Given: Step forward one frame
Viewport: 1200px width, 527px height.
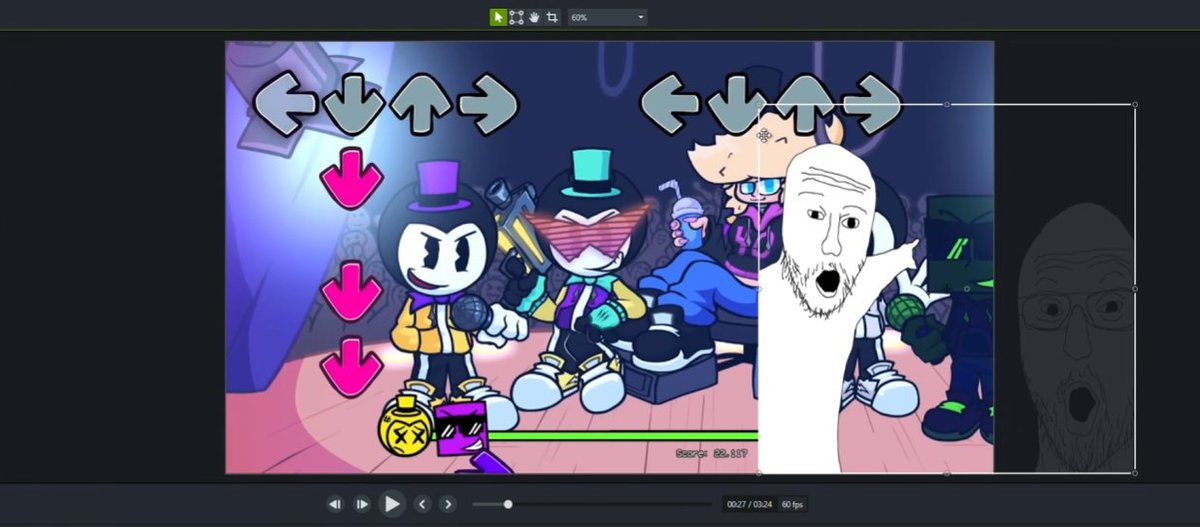Looking at the screenshot, I should tap(362, 504).
